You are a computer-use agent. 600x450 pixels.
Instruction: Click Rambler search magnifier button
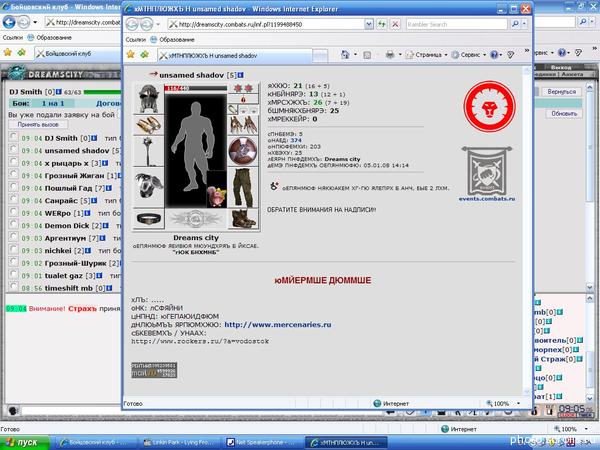pyautogui.click(x=515, y=24)
